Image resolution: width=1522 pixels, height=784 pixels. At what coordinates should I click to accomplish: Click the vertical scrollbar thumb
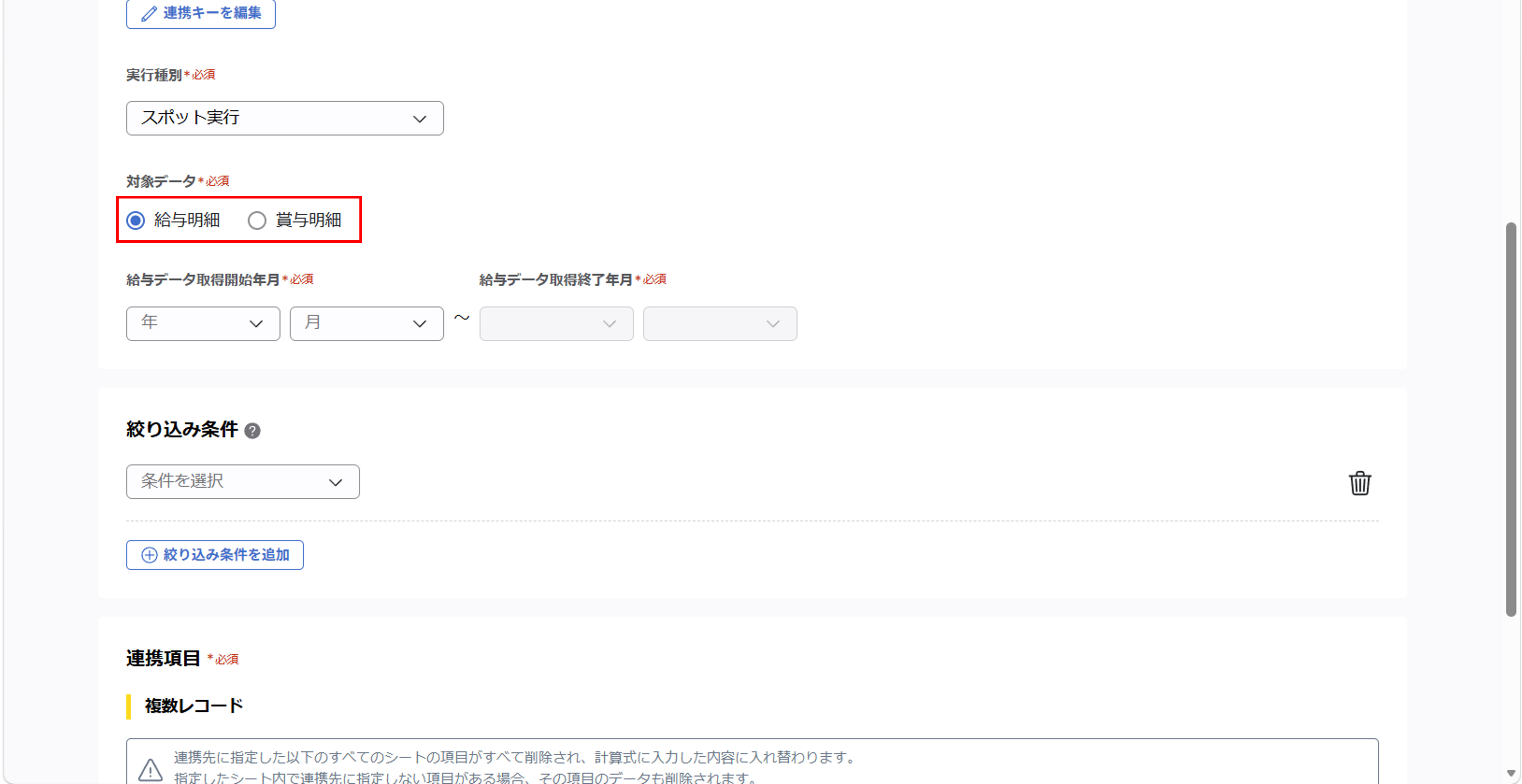(1511, 419)
